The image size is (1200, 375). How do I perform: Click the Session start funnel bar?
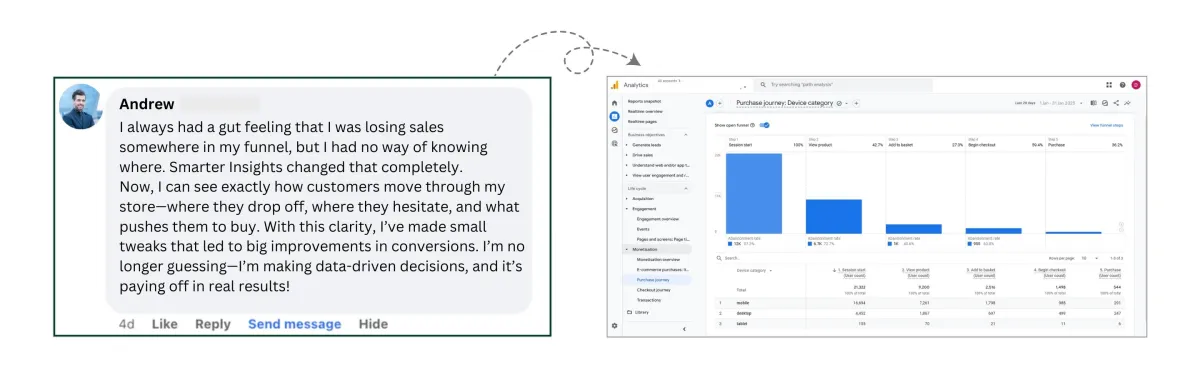754,193
